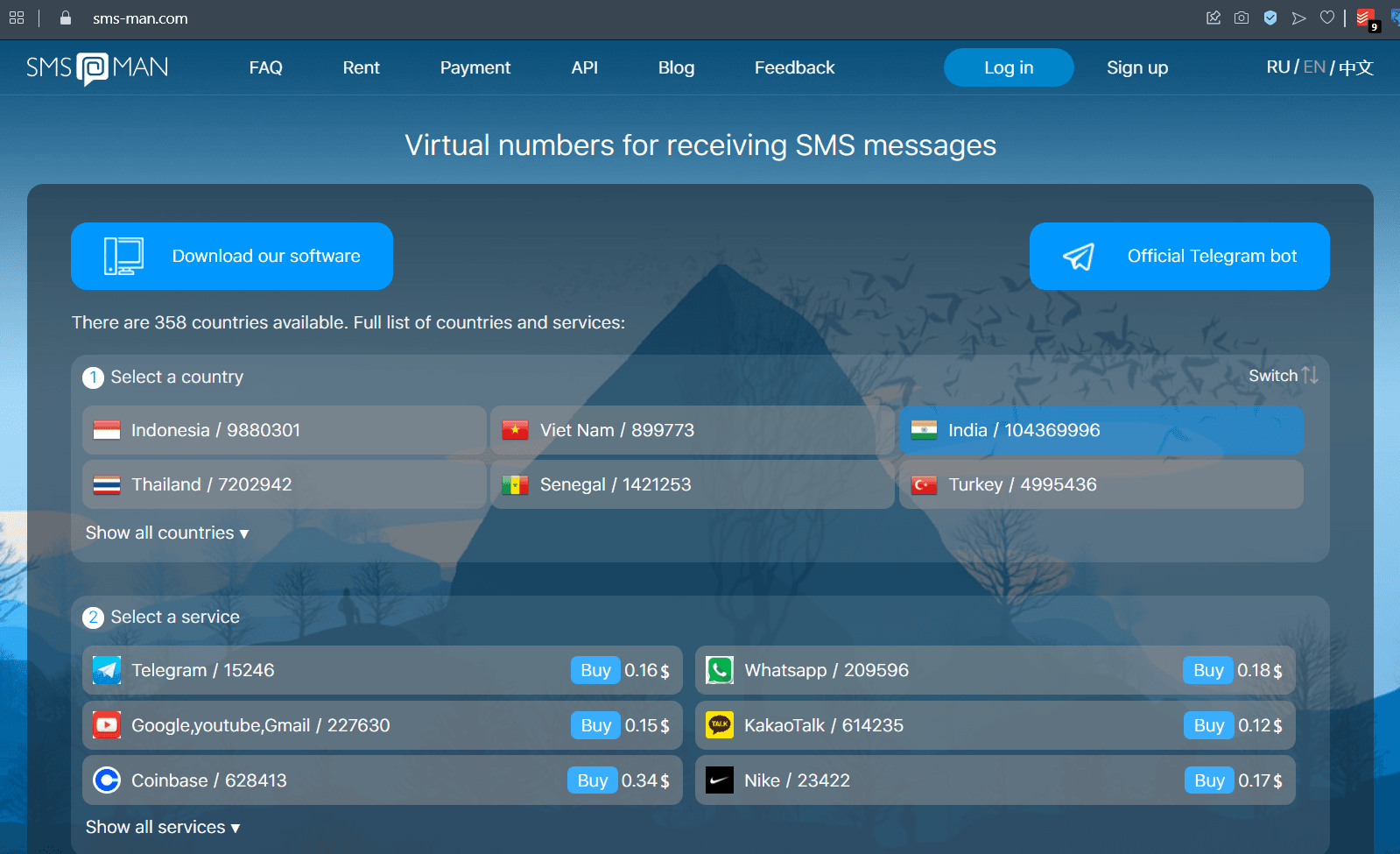Screen dimensions: 1400x854
Task: Open the Rent menu item
Action: pyautogui.click(x=362, y=67)
